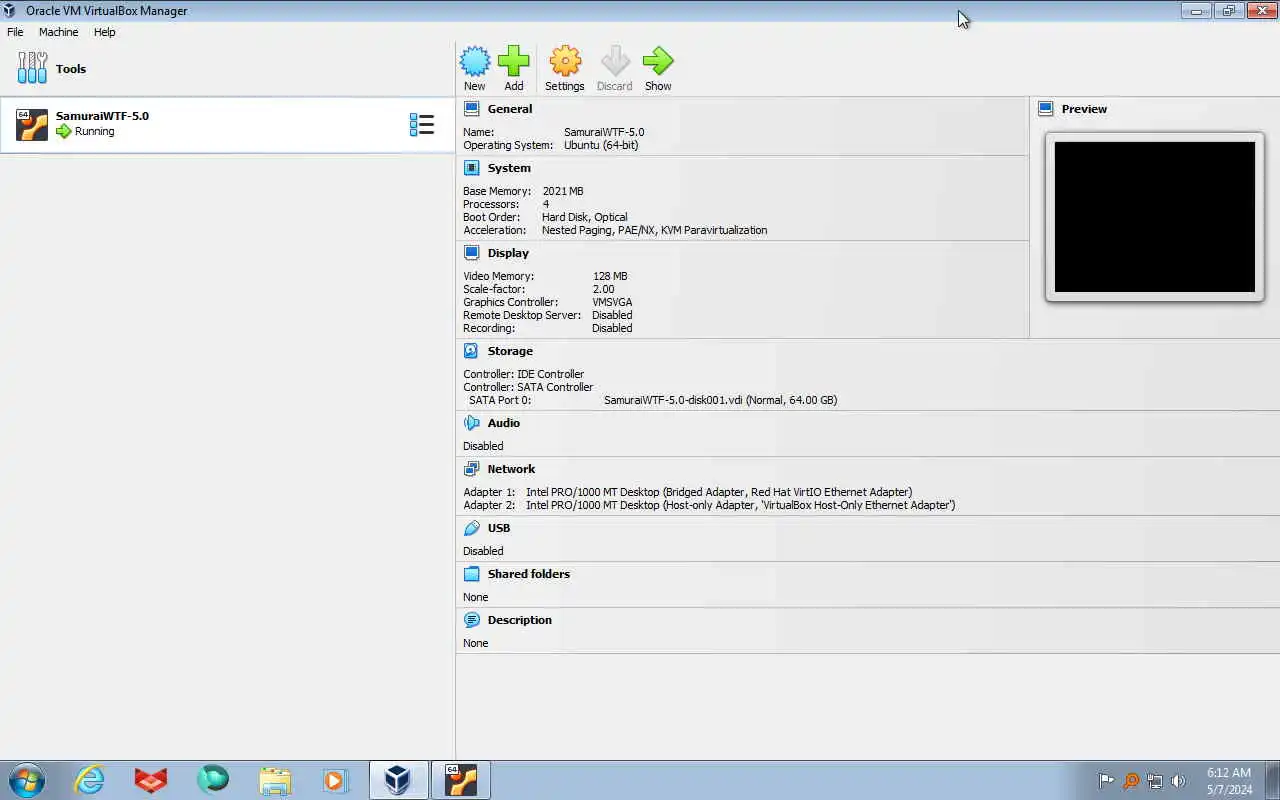
Task: Open the Machine menu
Action: click(x=58, y=32)
